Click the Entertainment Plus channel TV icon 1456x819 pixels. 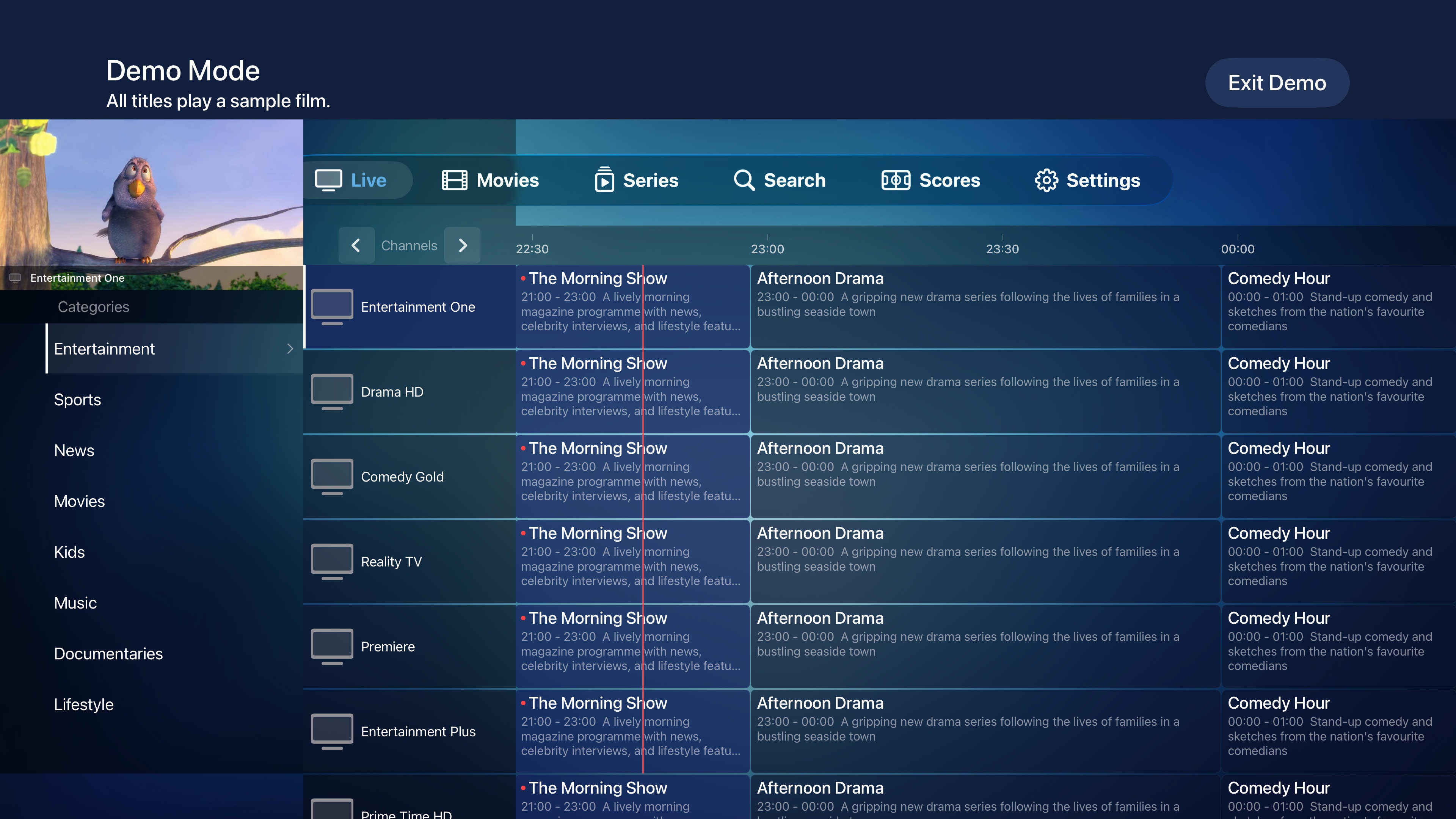333,731
